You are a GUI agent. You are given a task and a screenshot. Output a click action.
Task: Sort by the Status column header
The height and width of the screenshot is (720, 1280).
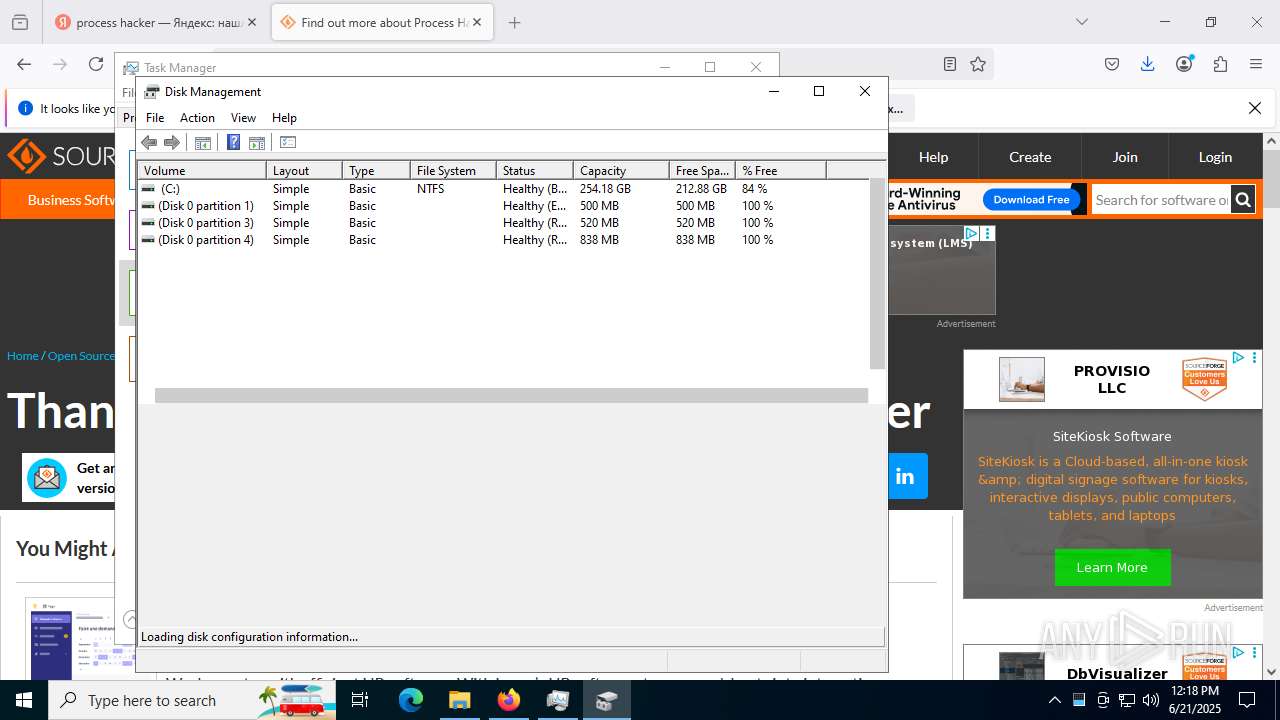tap(535, 171)
